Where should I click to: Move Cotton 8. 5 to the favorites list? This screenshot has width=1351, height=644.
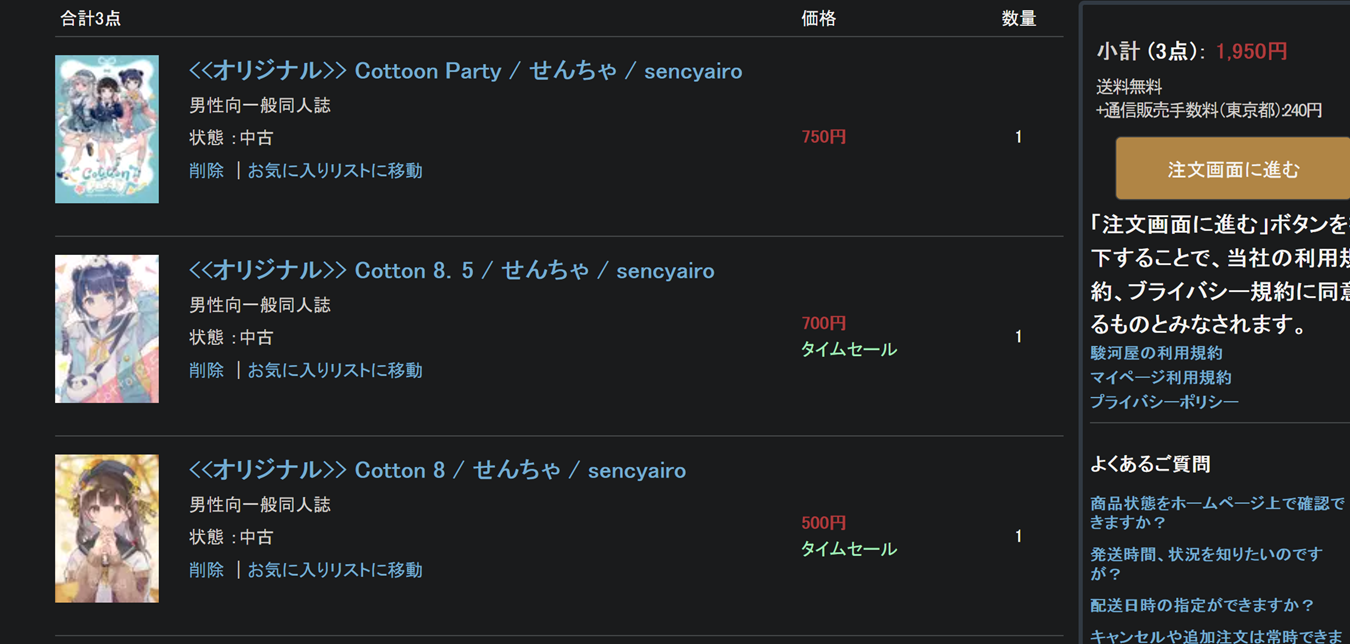coord(335,370)
